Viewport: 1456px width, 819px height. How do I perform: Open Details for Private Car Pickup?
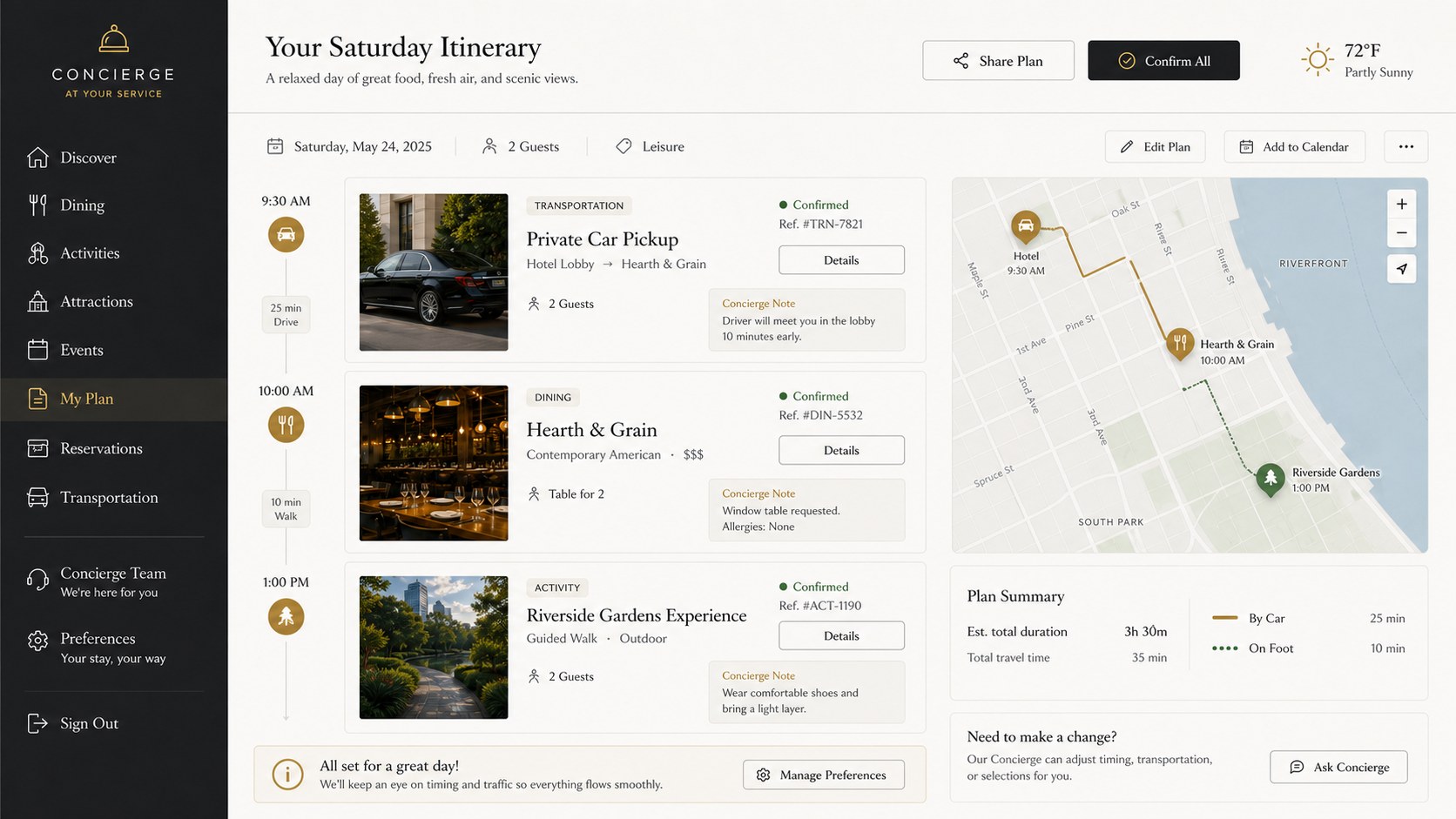pyautogui.click(x=841, y=260)
